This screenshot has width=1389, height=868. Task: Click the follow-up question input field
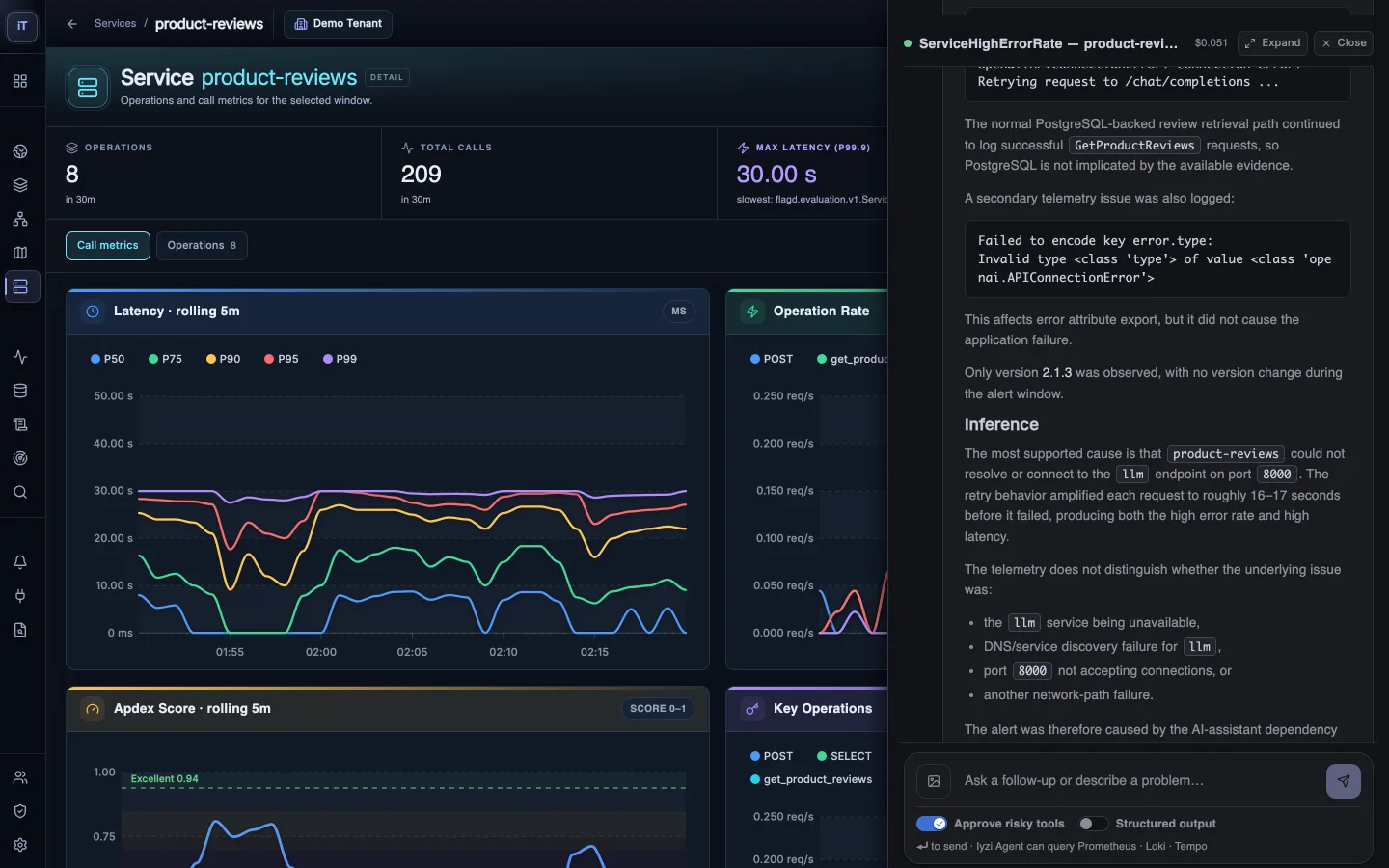(1138, 781)
